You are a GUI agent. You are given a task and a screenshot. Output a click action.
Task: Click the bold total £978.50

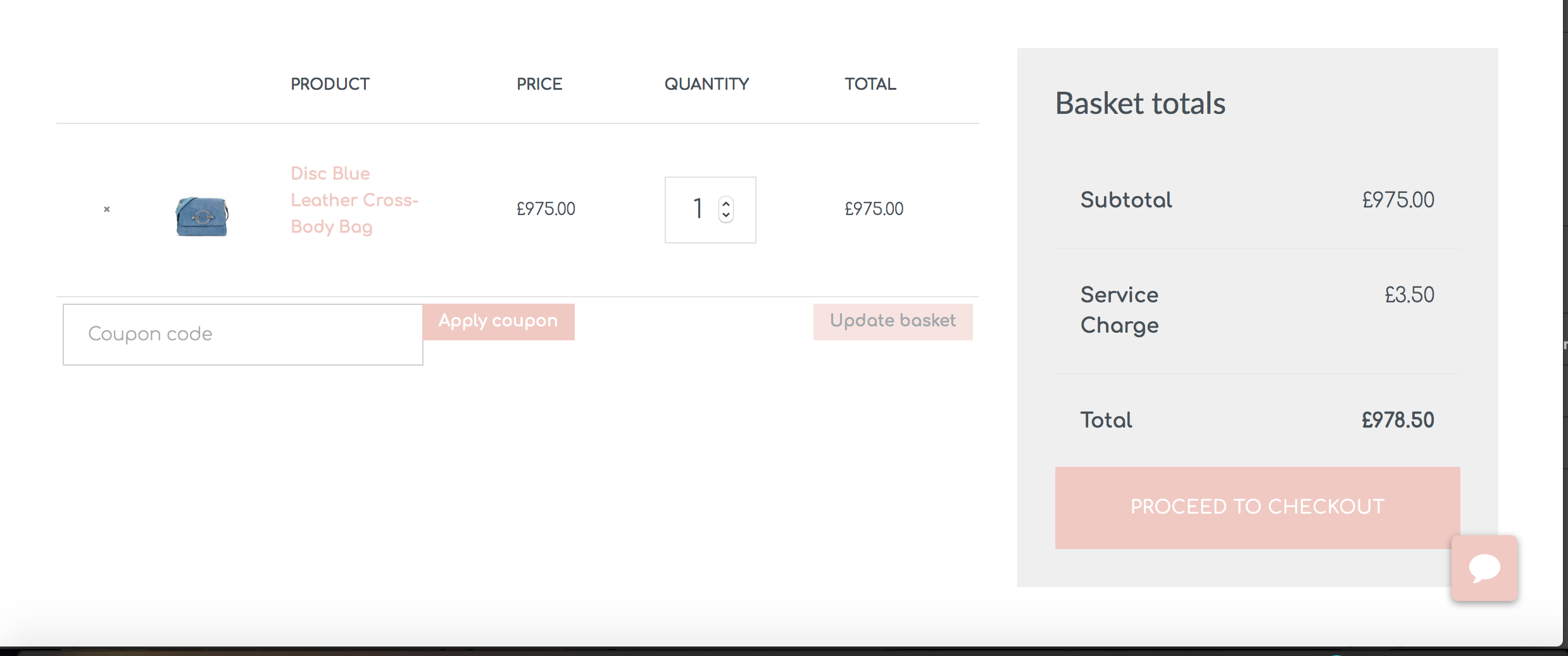coord(1398,420)
